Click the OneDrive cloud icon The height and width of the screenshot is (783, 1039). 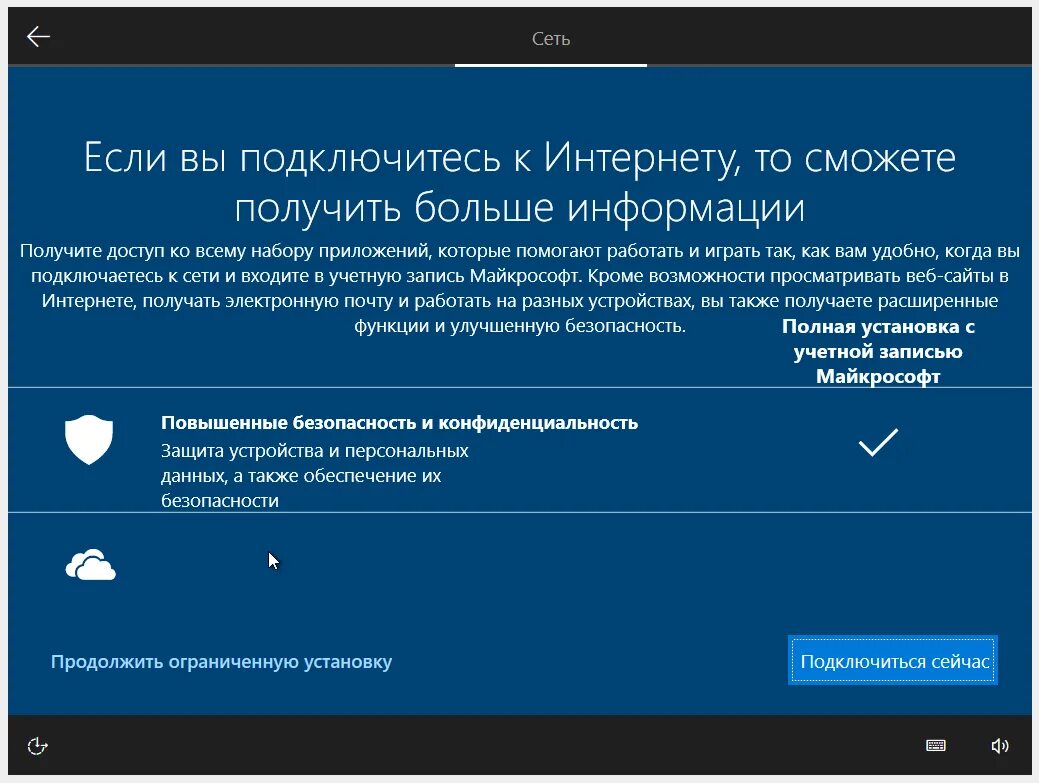click(x=91, y=564)
